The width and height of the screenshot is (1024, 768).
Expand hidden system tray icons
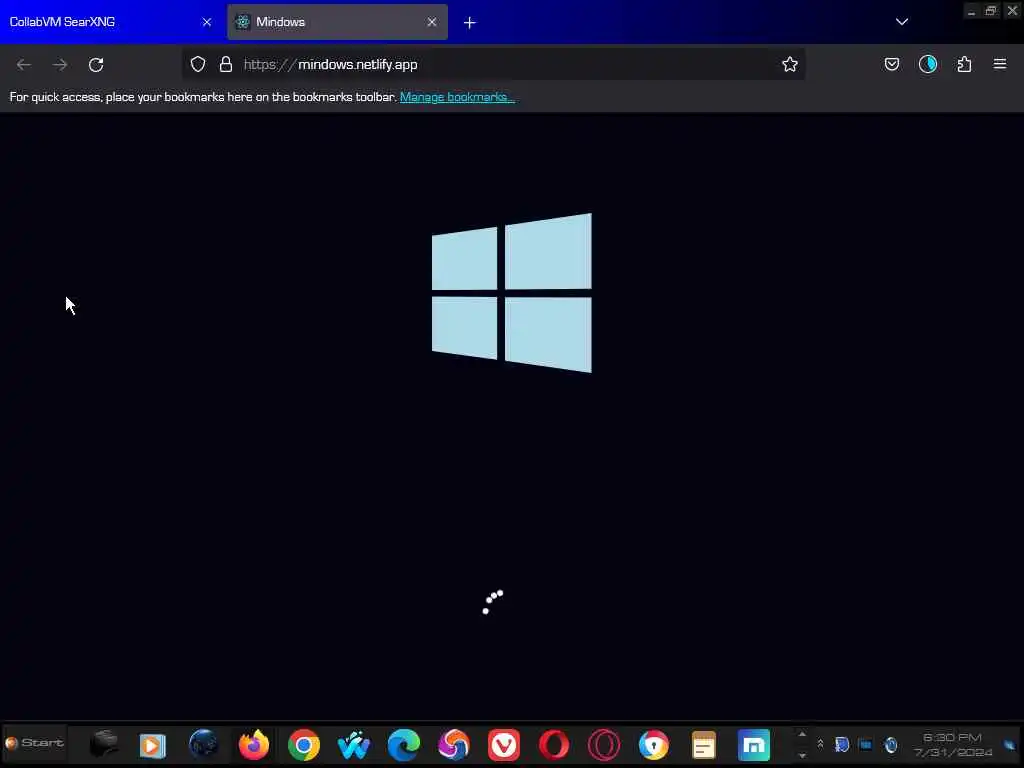tap(820, 744)
